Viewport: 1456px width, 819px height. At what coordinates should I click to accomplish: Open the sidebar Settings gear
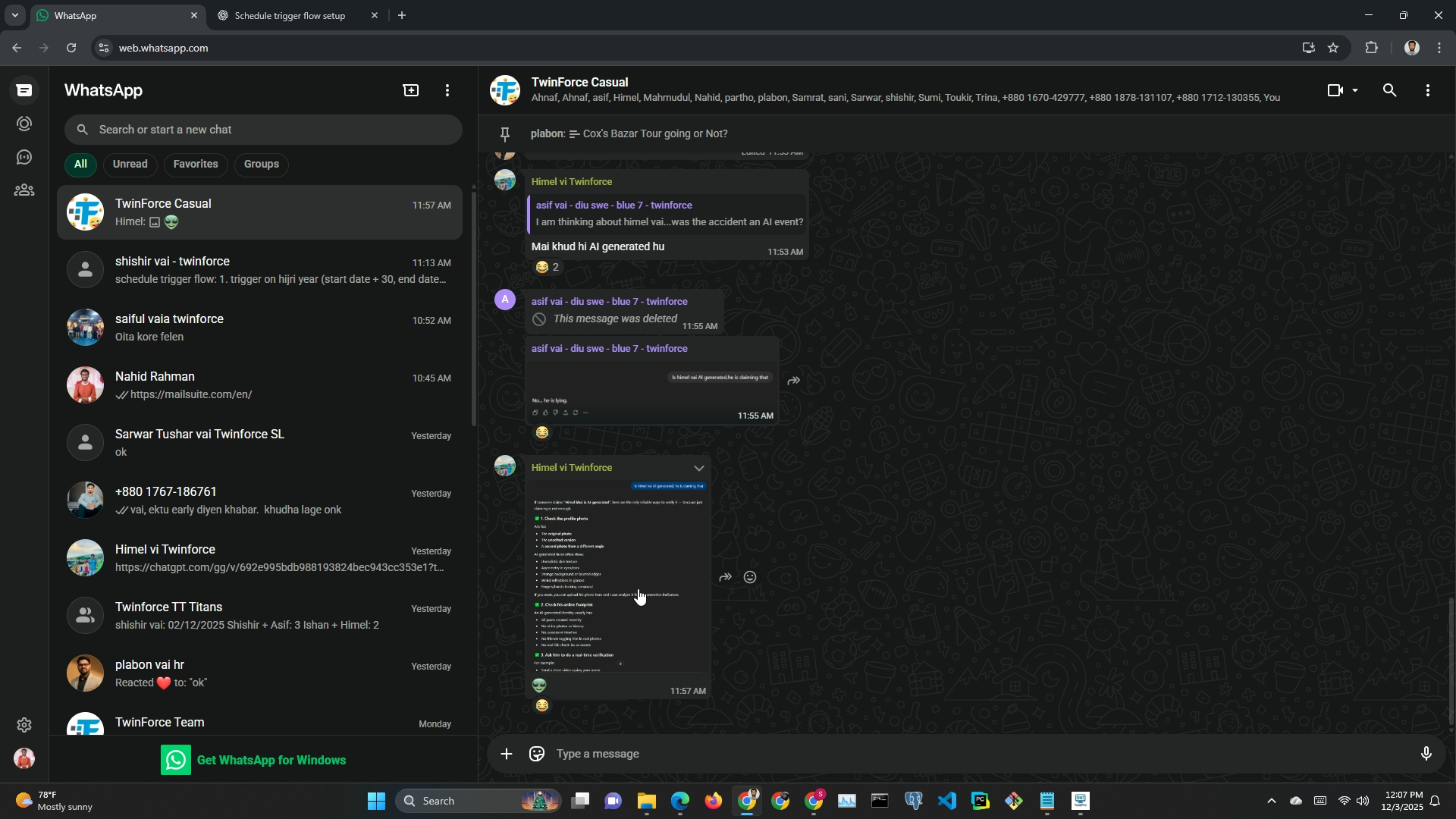24,725
